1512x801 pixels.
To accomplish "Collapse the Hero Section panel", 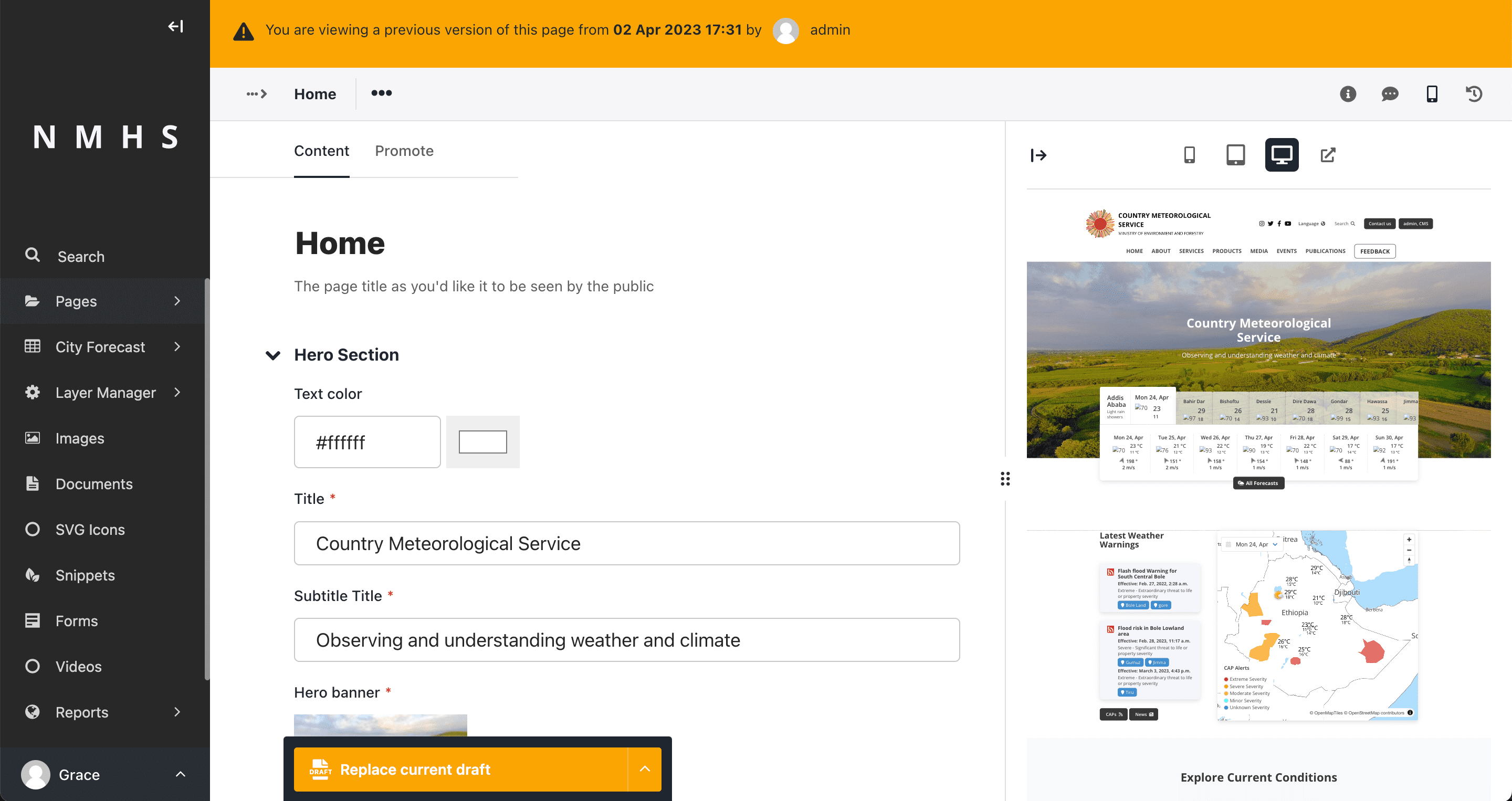I will (x=273, y=355).
